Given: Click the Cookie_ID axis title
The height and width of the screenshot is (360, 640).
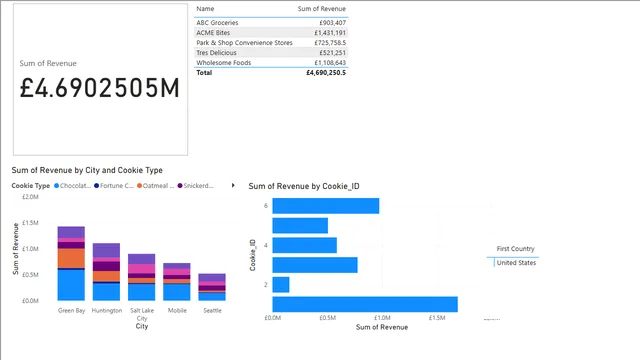Looking at the screenshot, I should coord(253,255).
